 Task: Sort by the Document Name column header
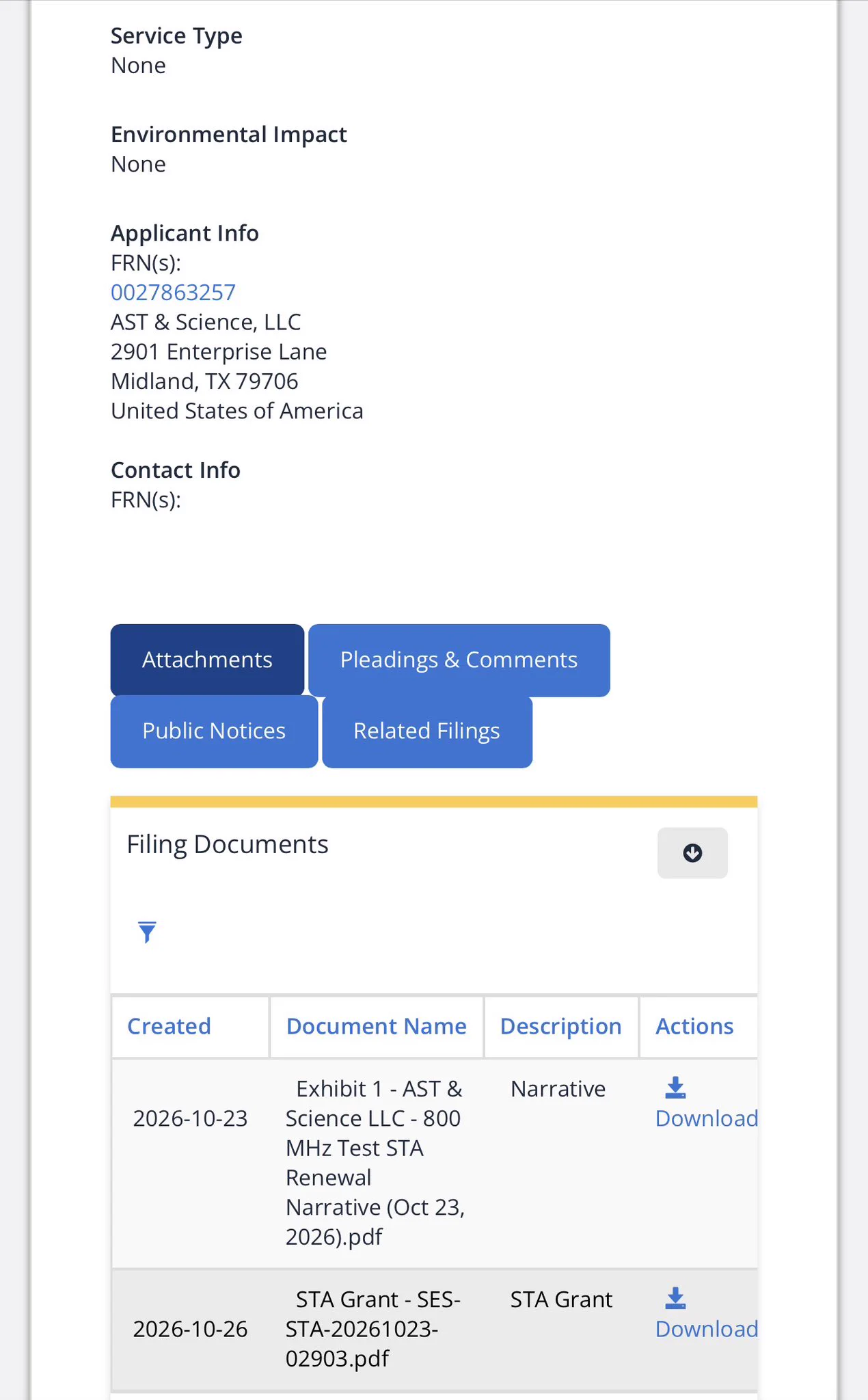coord(377,1027)
